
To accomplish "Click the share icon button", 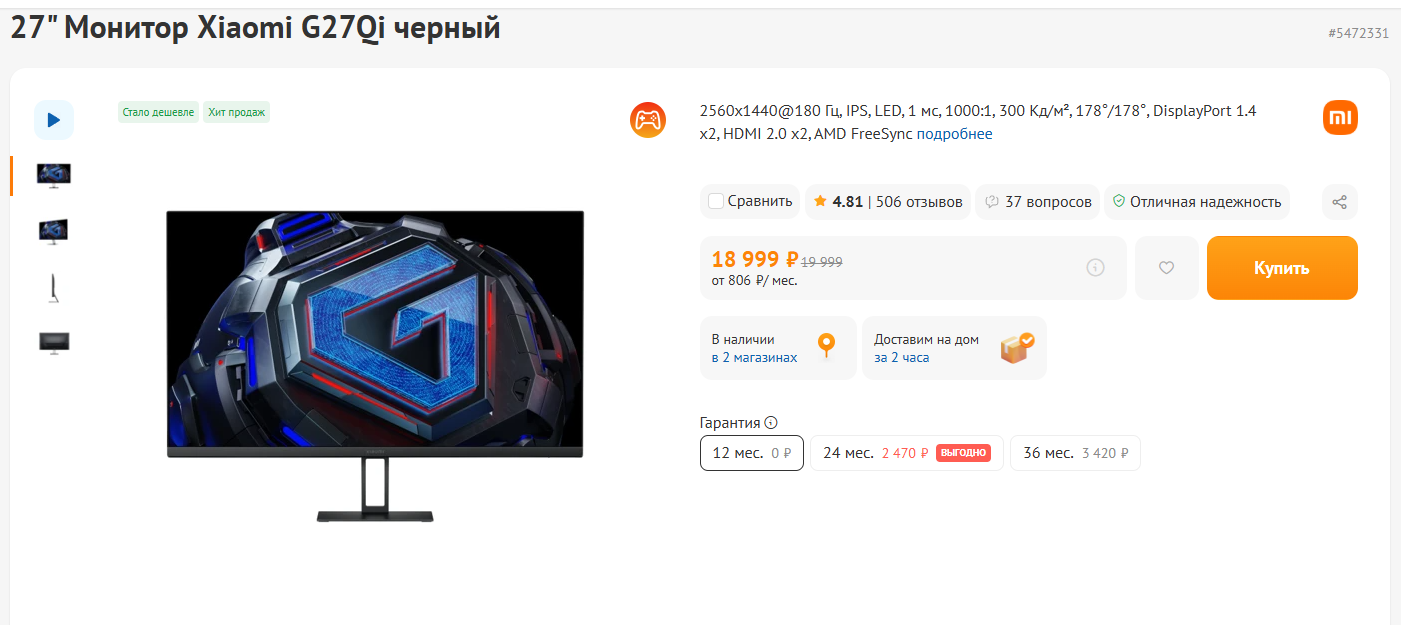I will pos(1340,202).
